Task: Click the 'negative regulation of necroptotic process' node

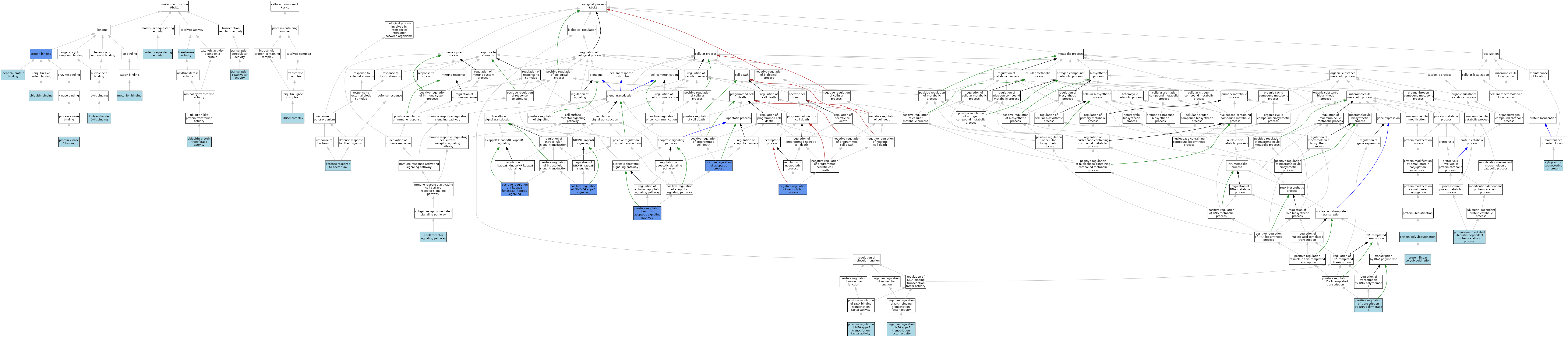Action: [x=792, y=190]
